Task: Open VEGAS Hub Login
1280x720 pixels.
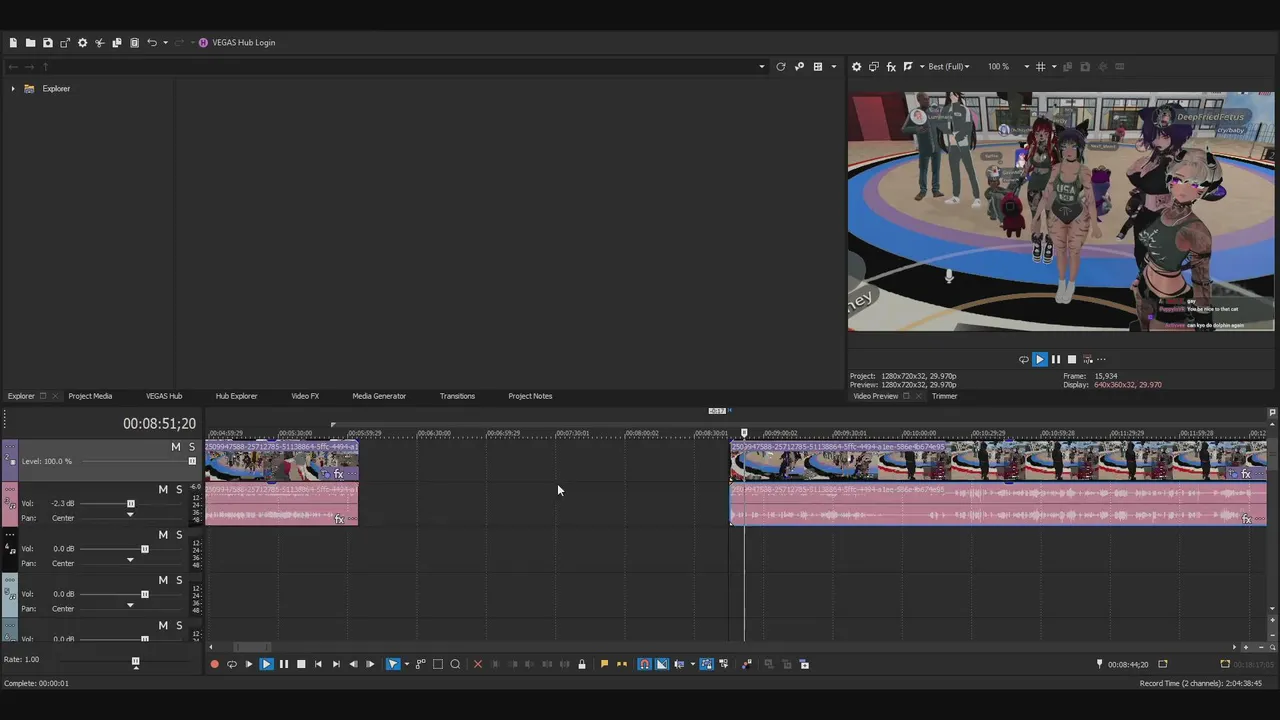Action: [236, 43]
